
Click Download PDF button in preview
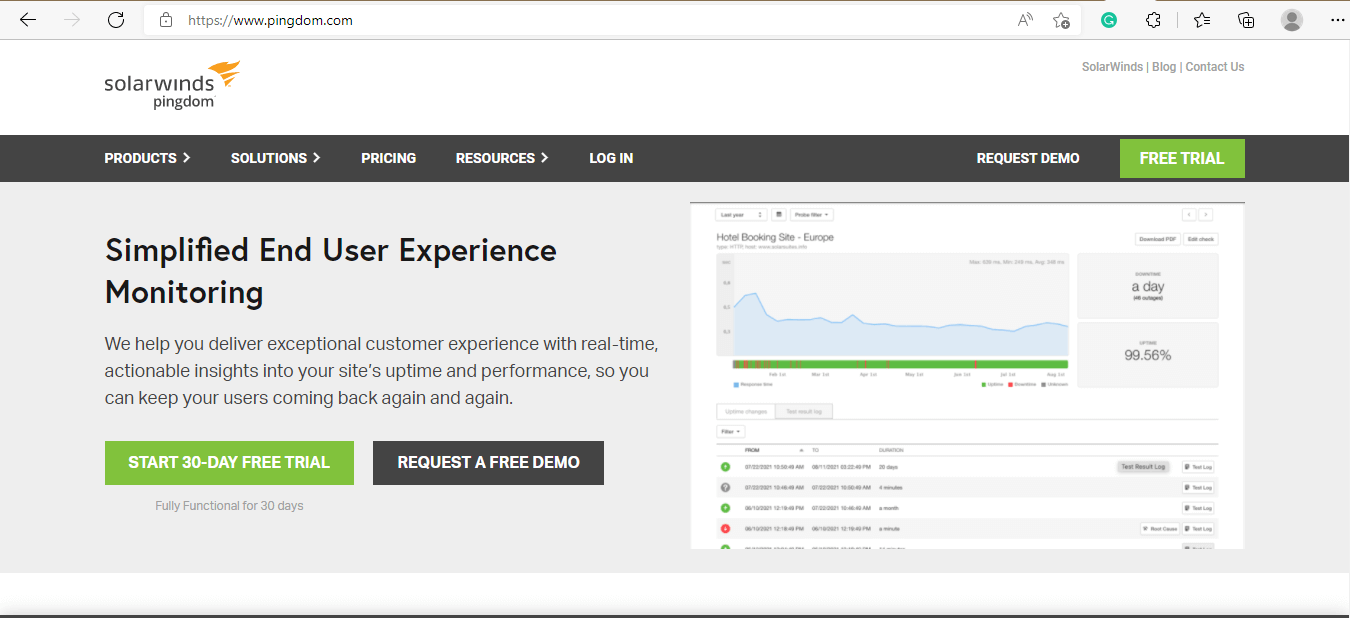click(1157, 239)
